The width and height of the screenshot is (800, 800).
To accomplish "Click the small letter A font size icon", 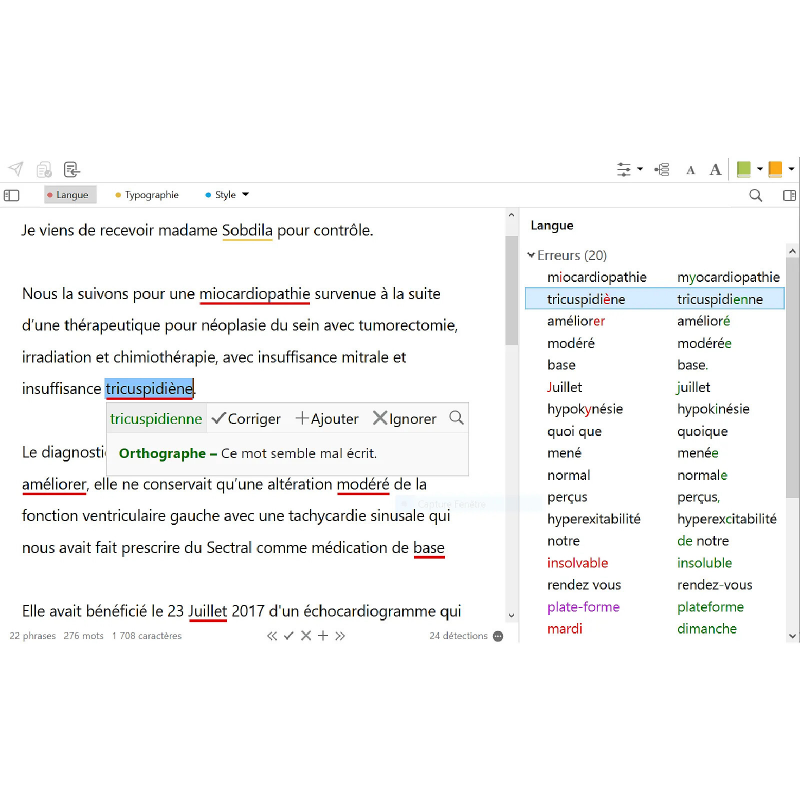I will (x=690, y=170).
